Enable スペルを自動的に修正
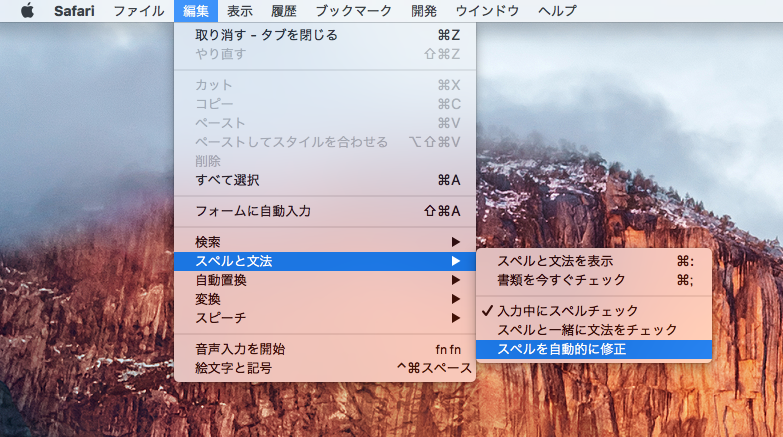 pyautogui.click(x=594, y=349)
